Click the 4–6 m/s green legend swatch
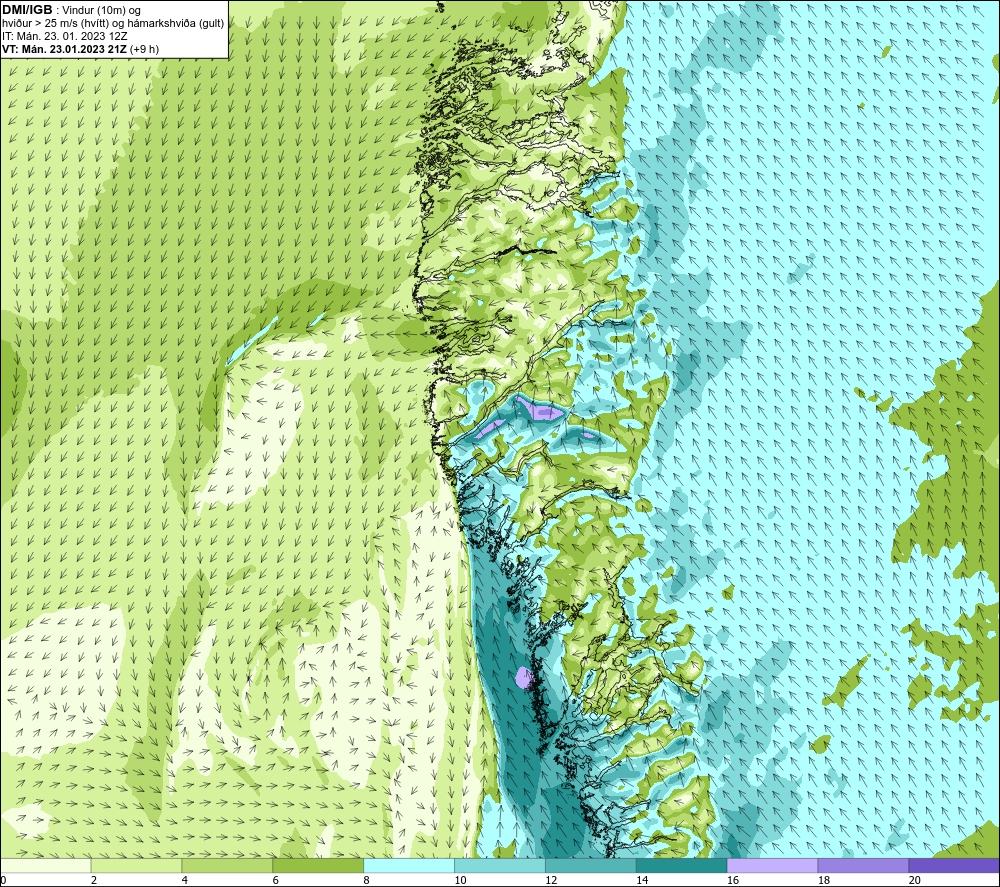The image size is (1000, 887). (227, 866)
